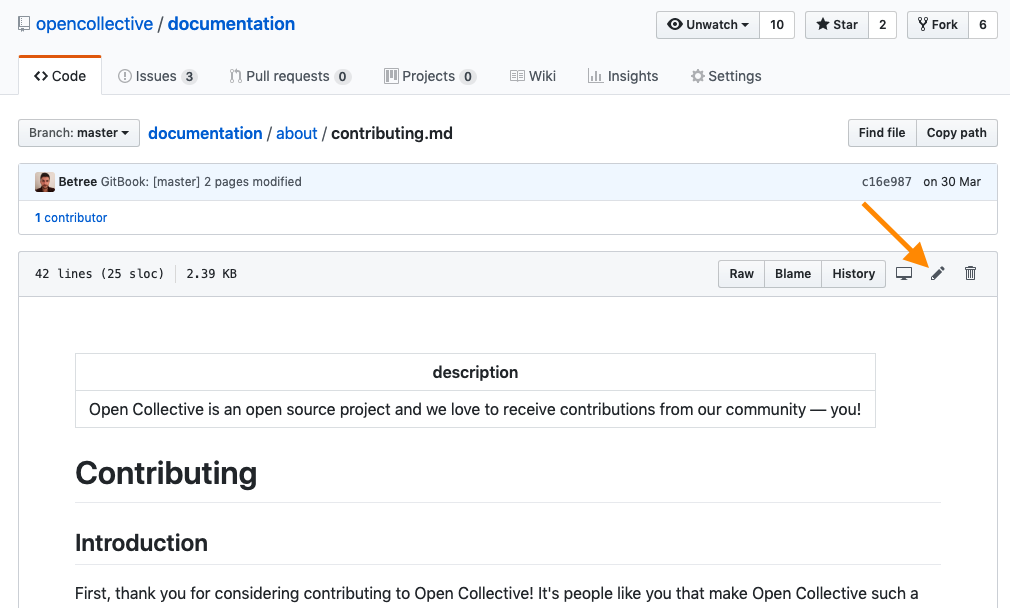Go to documentation root in breadcrumb
Screen dimensions: 1010x608
205,133
